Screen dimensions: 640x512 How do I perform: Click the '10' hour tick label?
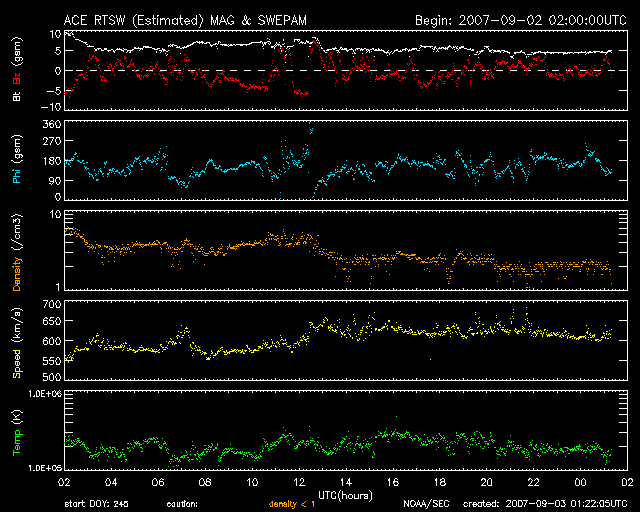click(x=252, y=482)
